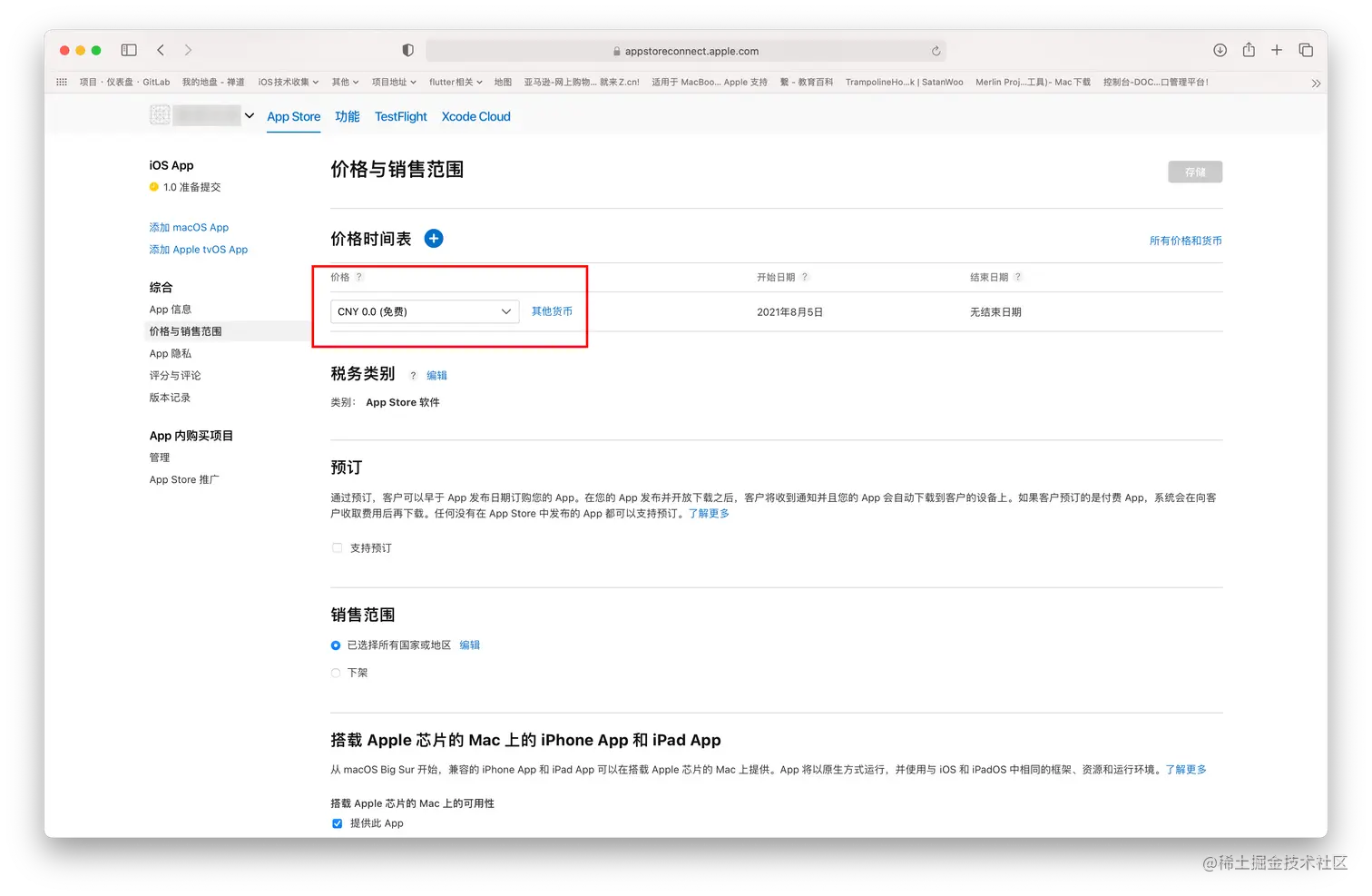Open App 隐私 in the sidebar

[x=171, y=353]
